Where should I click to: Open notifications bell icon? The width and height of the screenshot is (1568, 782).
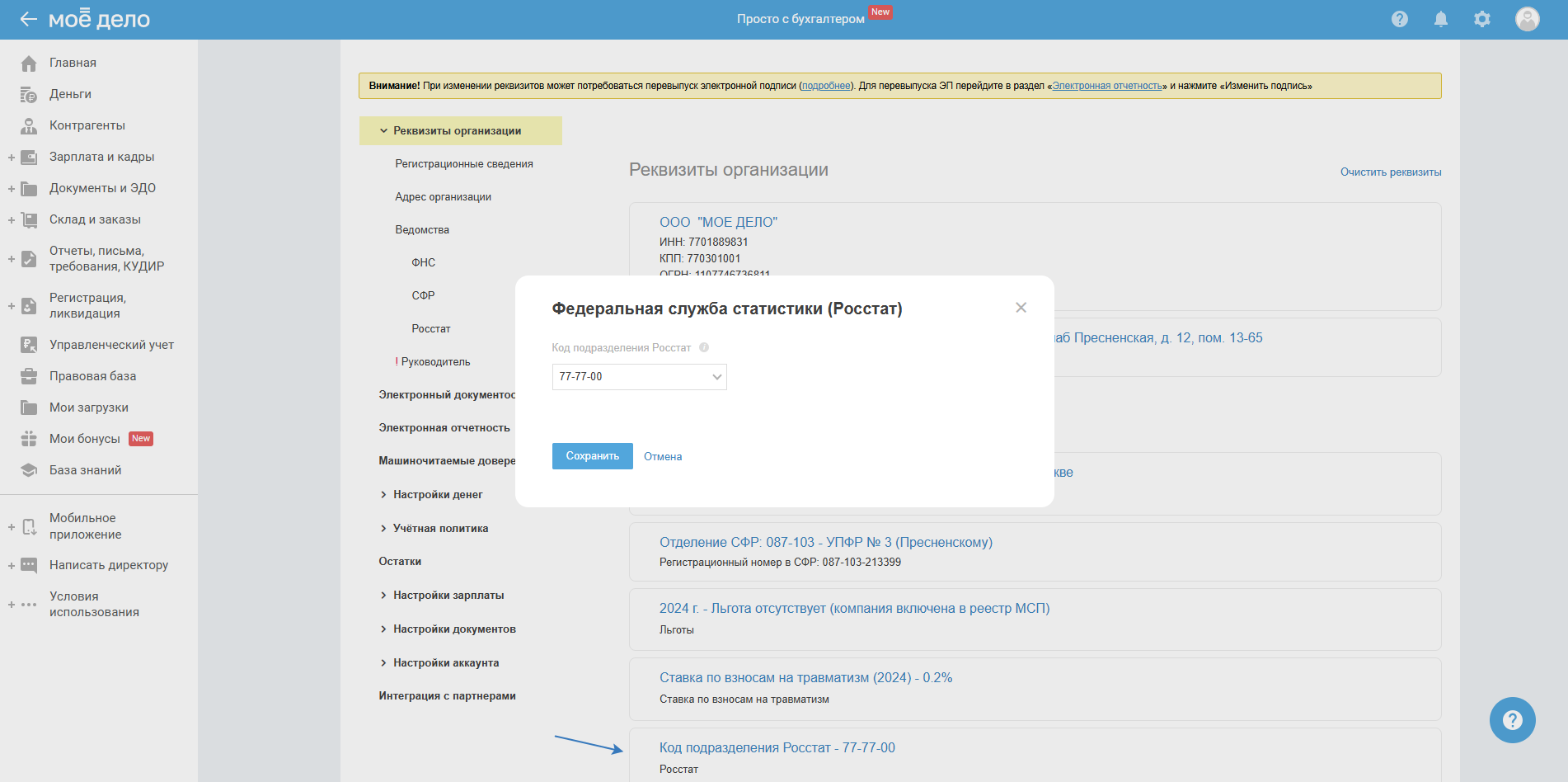(1441, 19)
